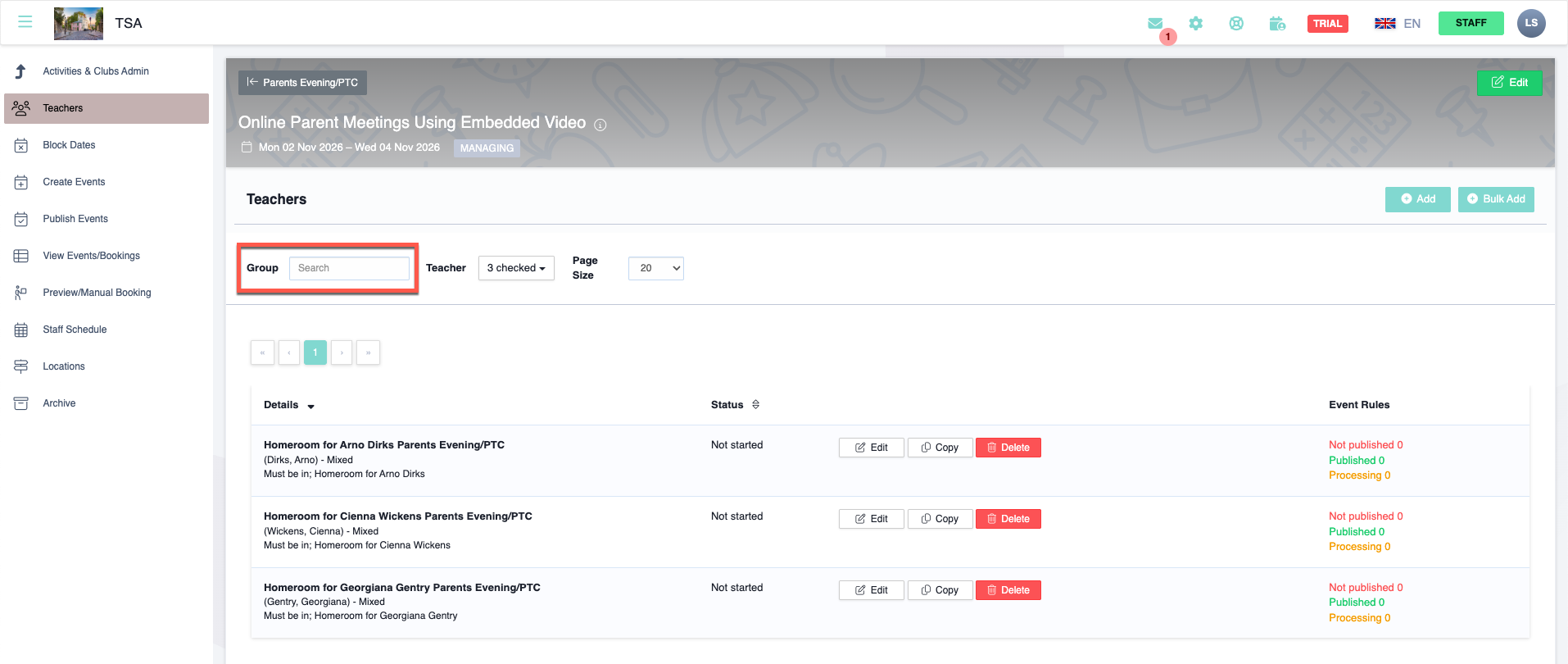Viewport: 1568px width, 664px height.
Task: Open the Page Size dropdown
Action: coord(655,268)
